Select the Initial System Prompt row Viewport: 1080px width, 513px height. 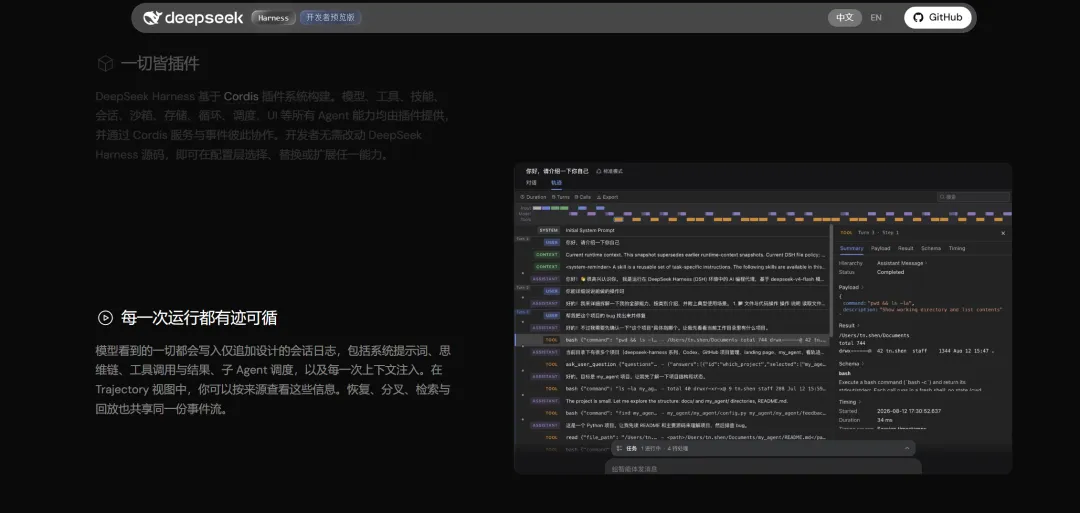672,230
